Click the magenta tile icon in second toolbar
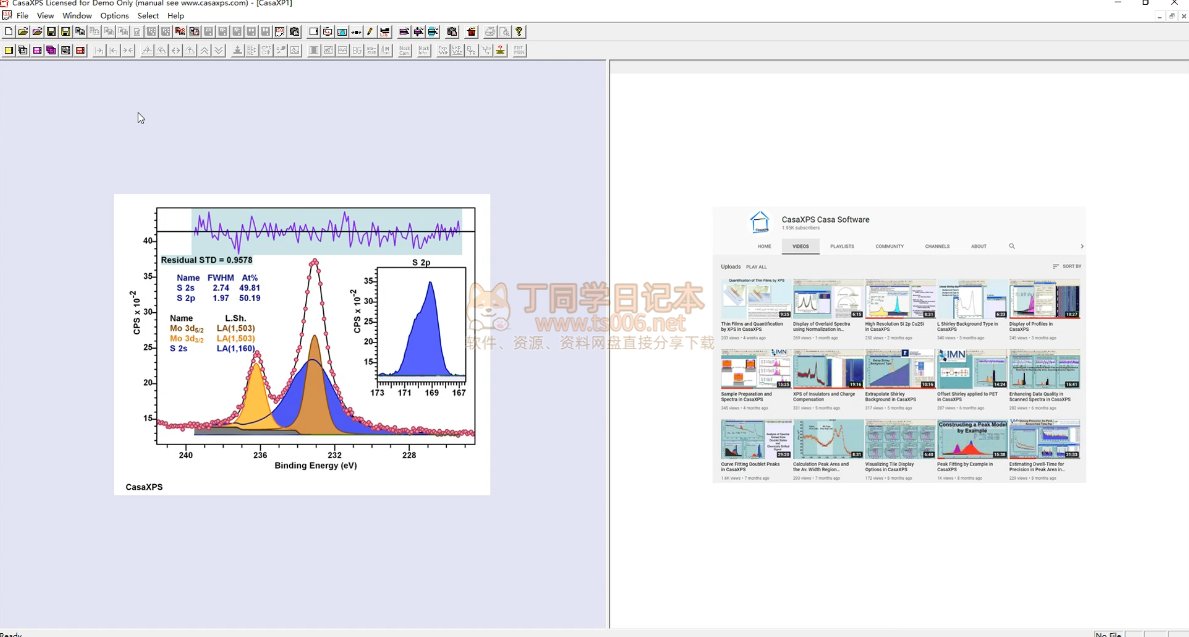 point(37,50)
